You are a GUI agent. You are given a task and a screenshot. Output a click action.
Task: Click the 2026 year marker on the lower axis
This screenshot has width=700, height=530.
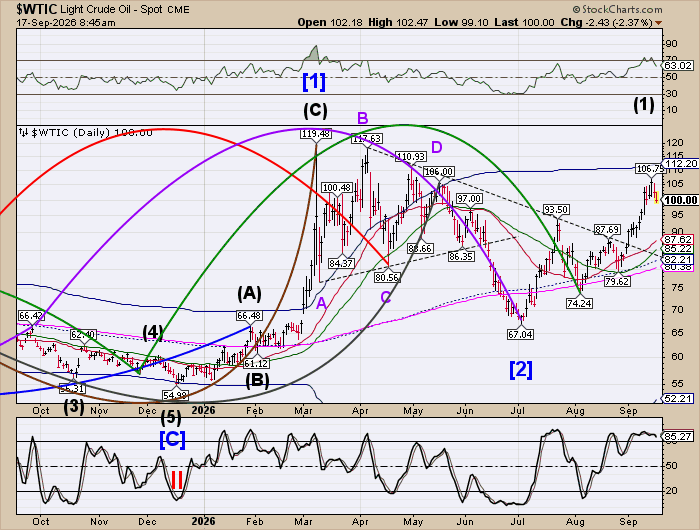tap(204, 521)
